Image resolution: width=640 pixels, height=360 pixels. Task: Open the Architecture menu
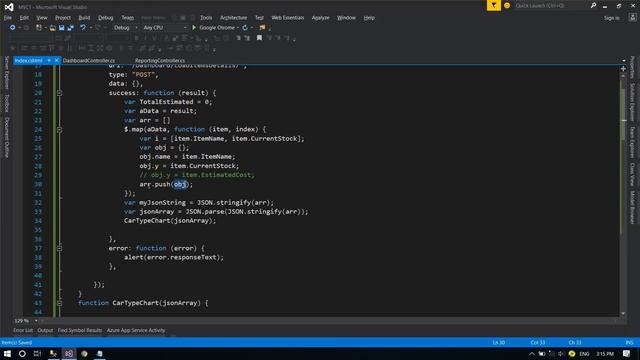pyautogui.click(x=233, y=18)
